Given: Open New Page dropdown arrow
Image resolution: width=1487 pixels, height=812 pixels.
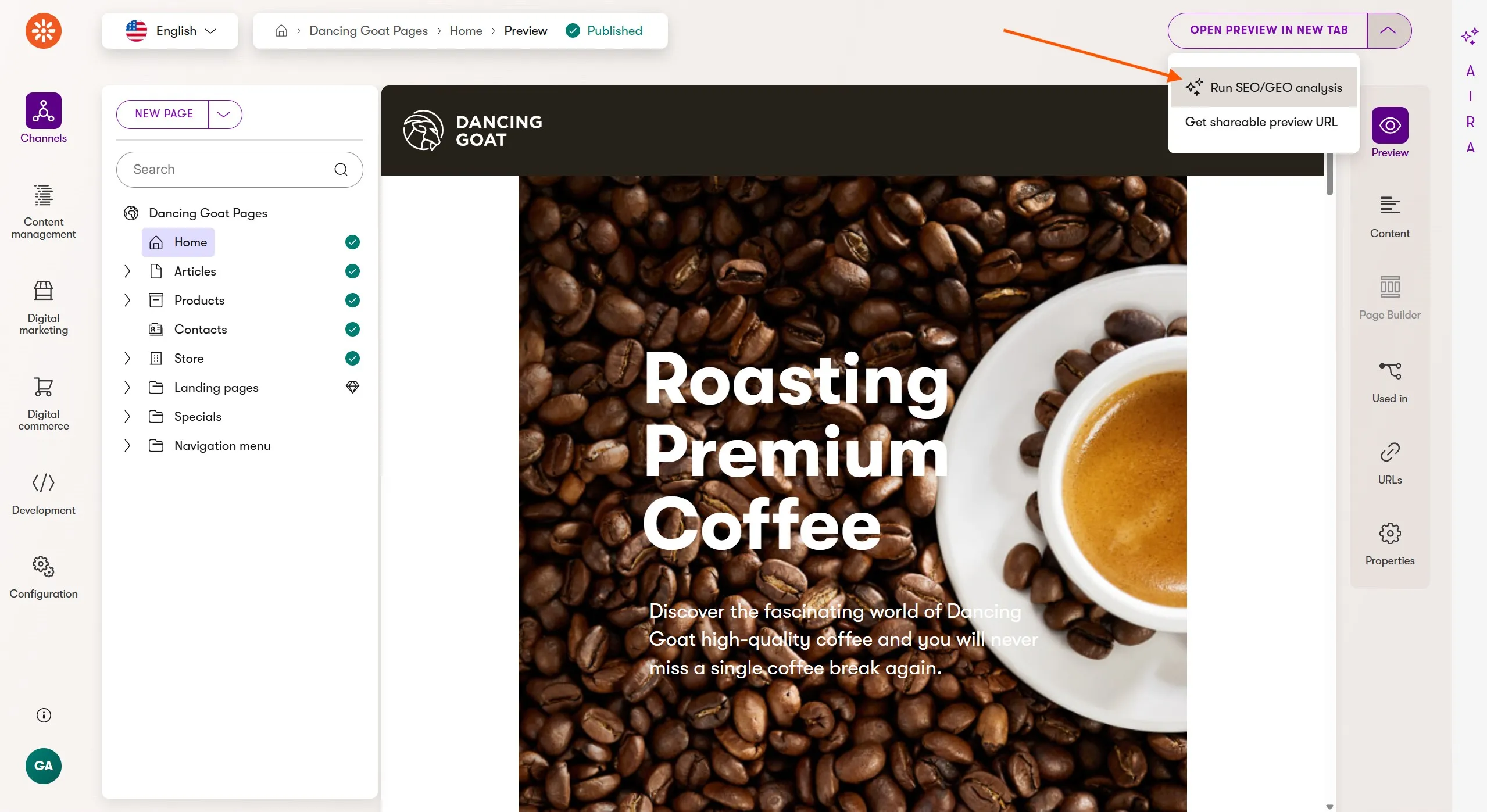Looking at the screenshot, I should point(224,114).
